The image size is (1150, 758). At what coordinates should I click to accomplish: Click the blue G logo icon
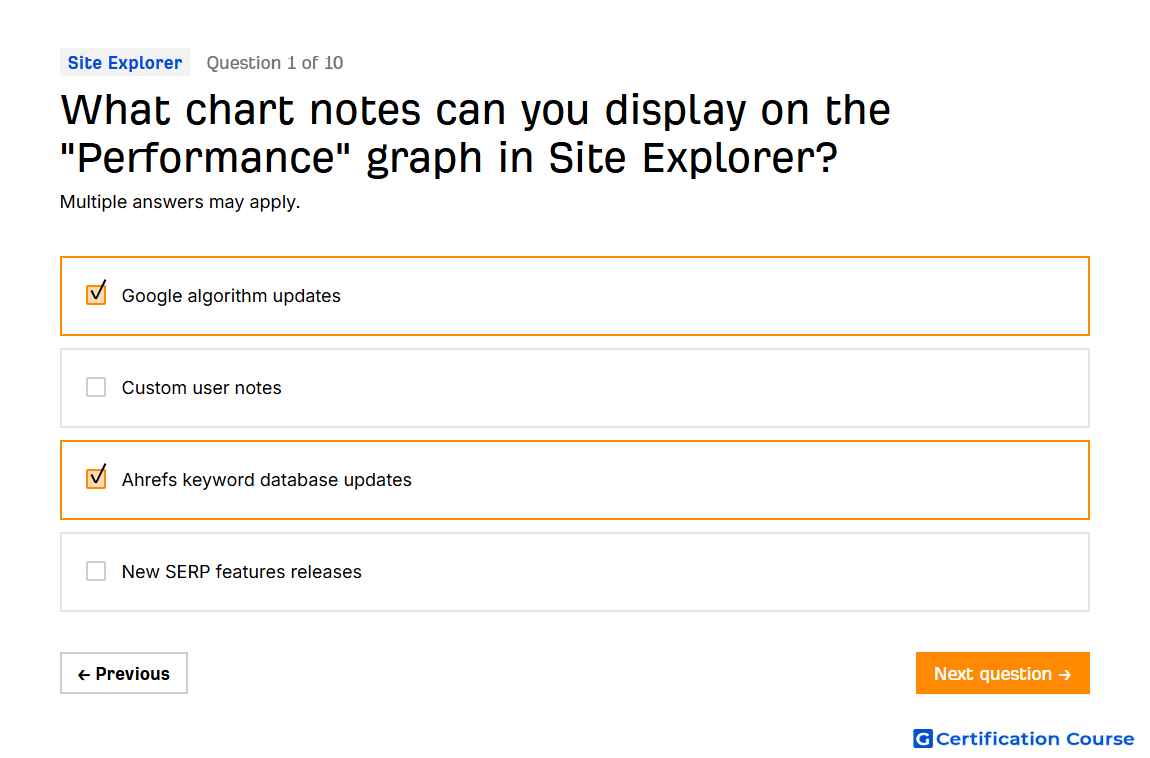pyautogui.click(x=923, y=738)
